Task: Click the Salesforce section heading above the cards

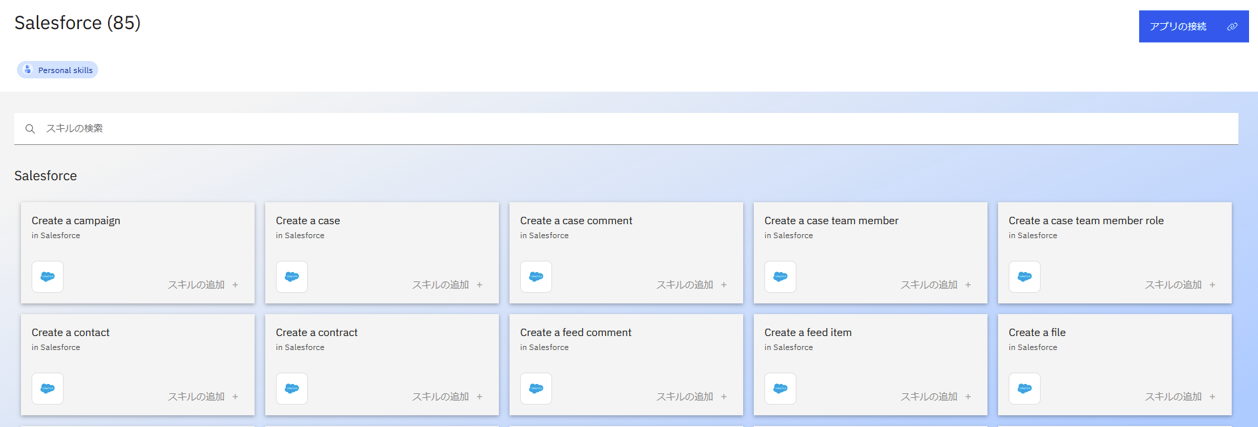Action: pyautogui.click(x=46, y=176)
